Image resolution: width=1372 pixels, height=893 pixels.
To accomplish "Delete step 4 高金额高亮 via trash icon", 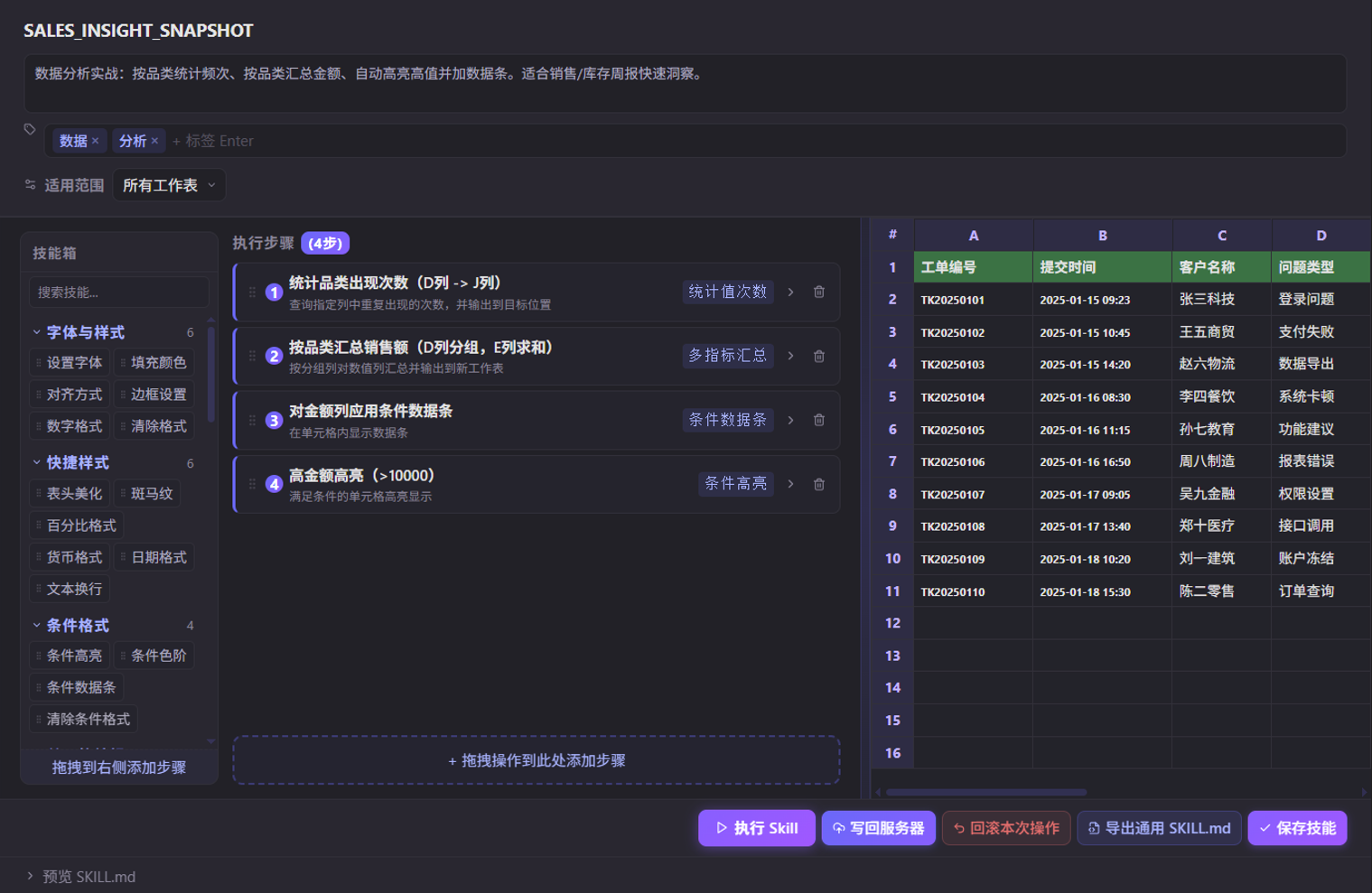I will pos(819,484).
